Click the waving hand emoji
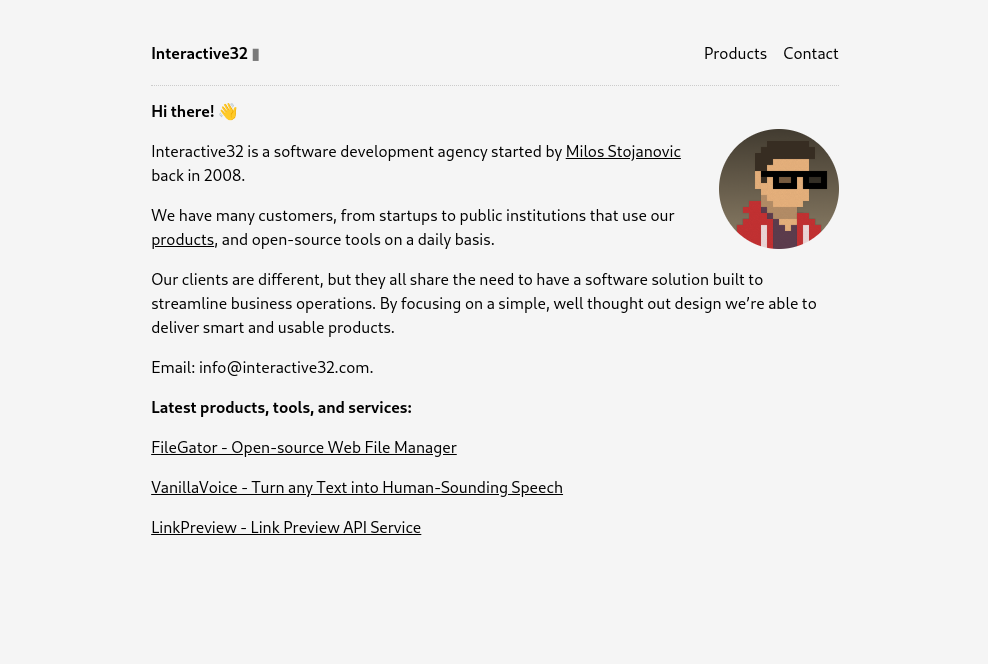The height and width of the screenshot is (664, 988). pos(228,112)
